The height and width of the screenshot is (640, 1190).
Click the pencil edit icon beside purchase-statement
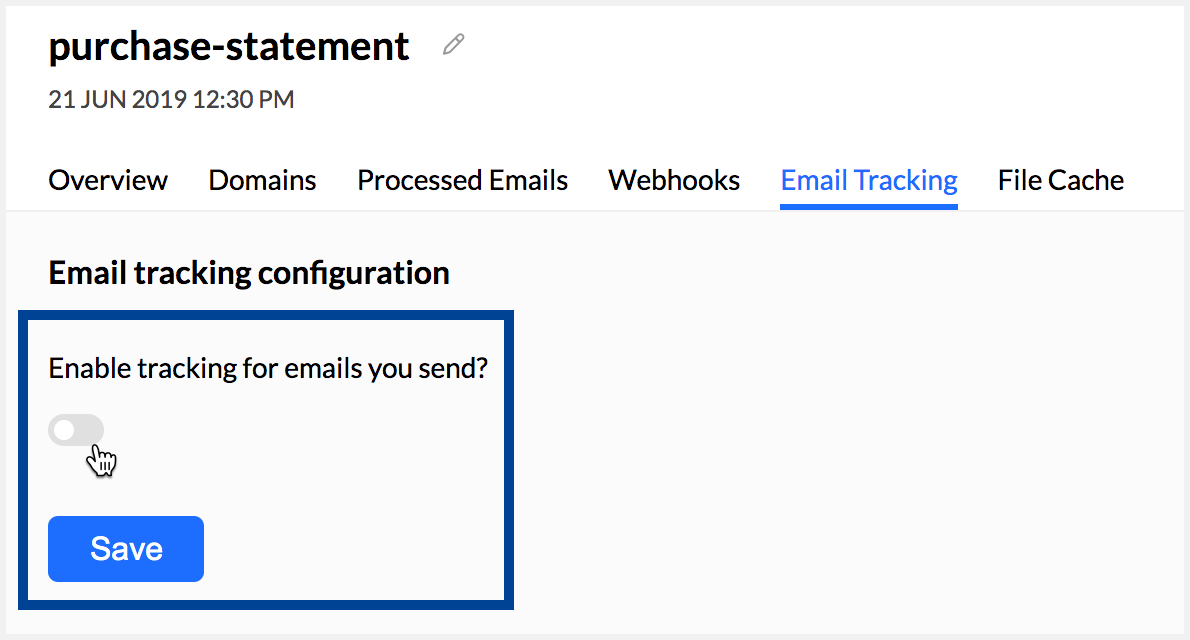pyautogui.click(x=452, y=44)
